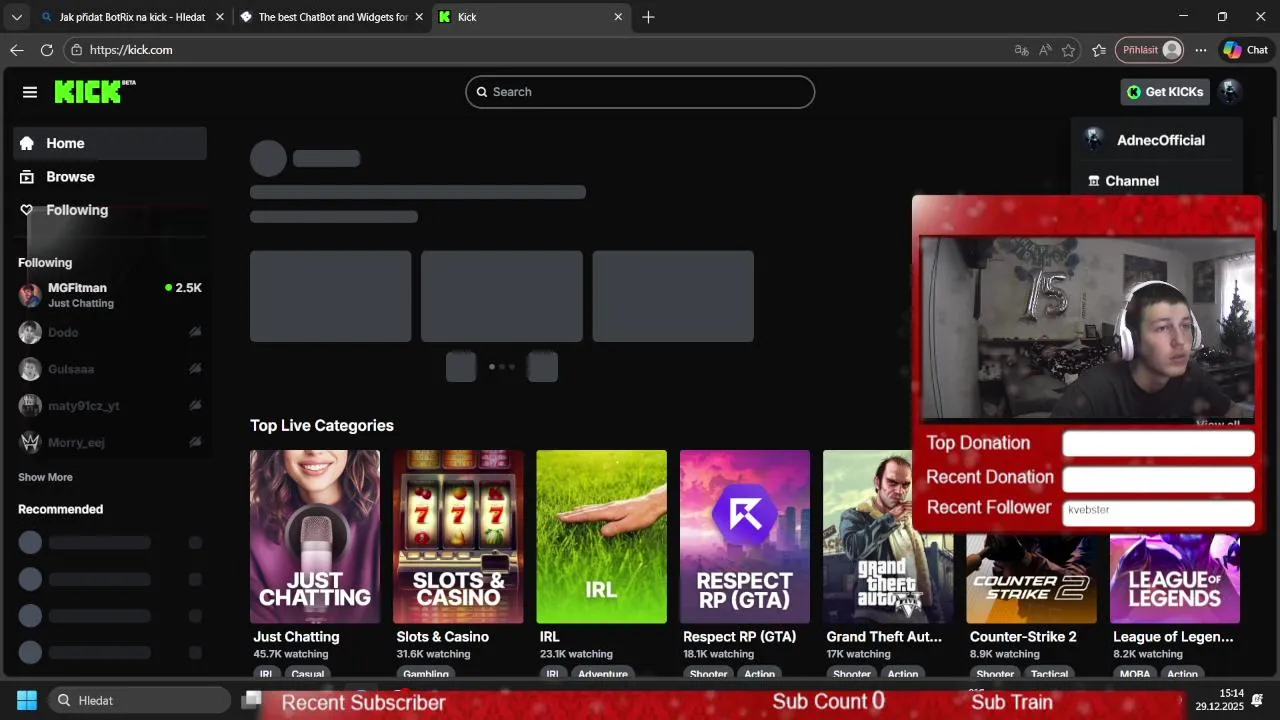Add page to favorites star
This screenshot has height=720, width=1280.
tap(1069, 50)
